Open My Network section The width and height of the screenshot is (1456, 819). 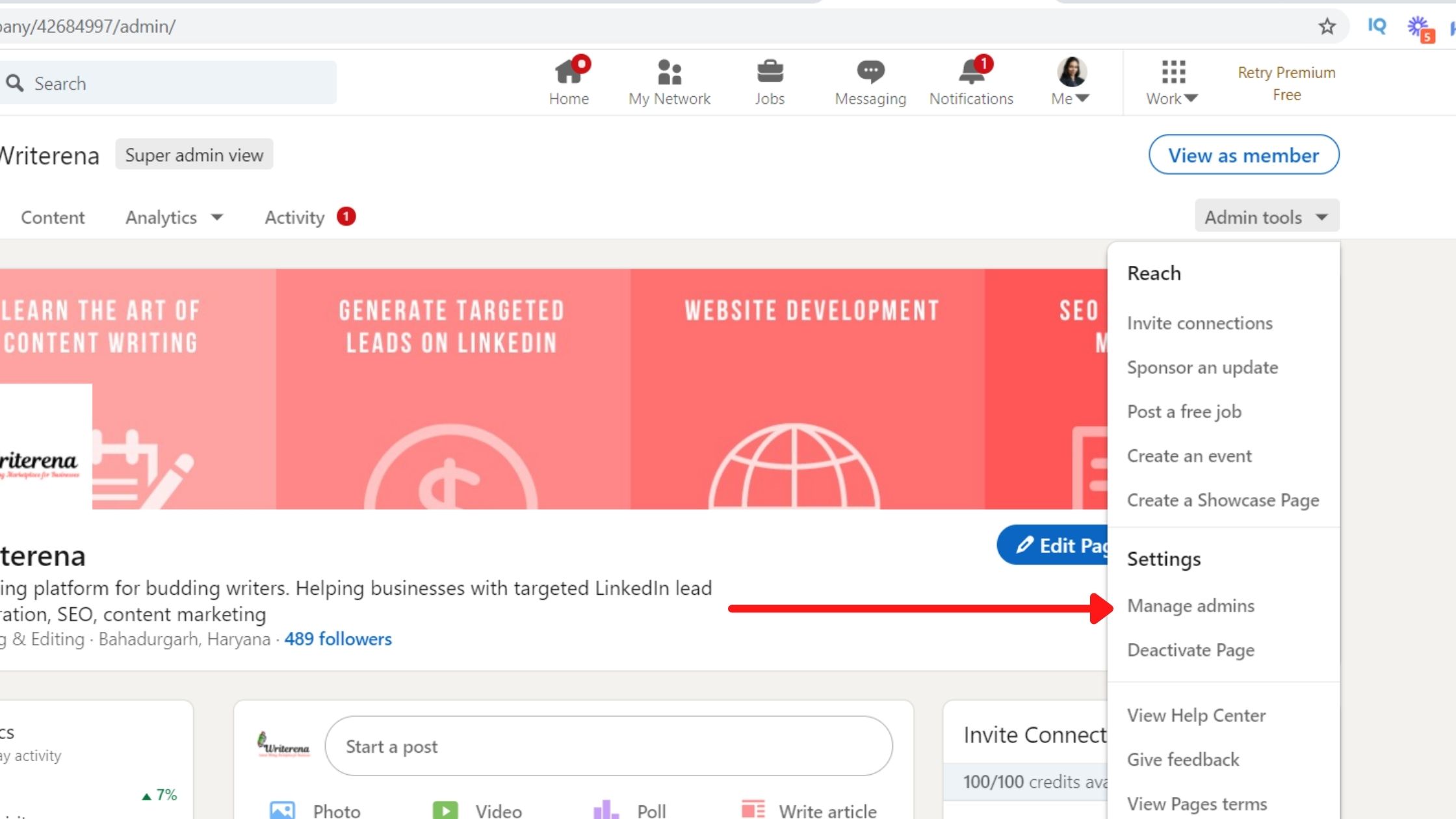point(668,82)
